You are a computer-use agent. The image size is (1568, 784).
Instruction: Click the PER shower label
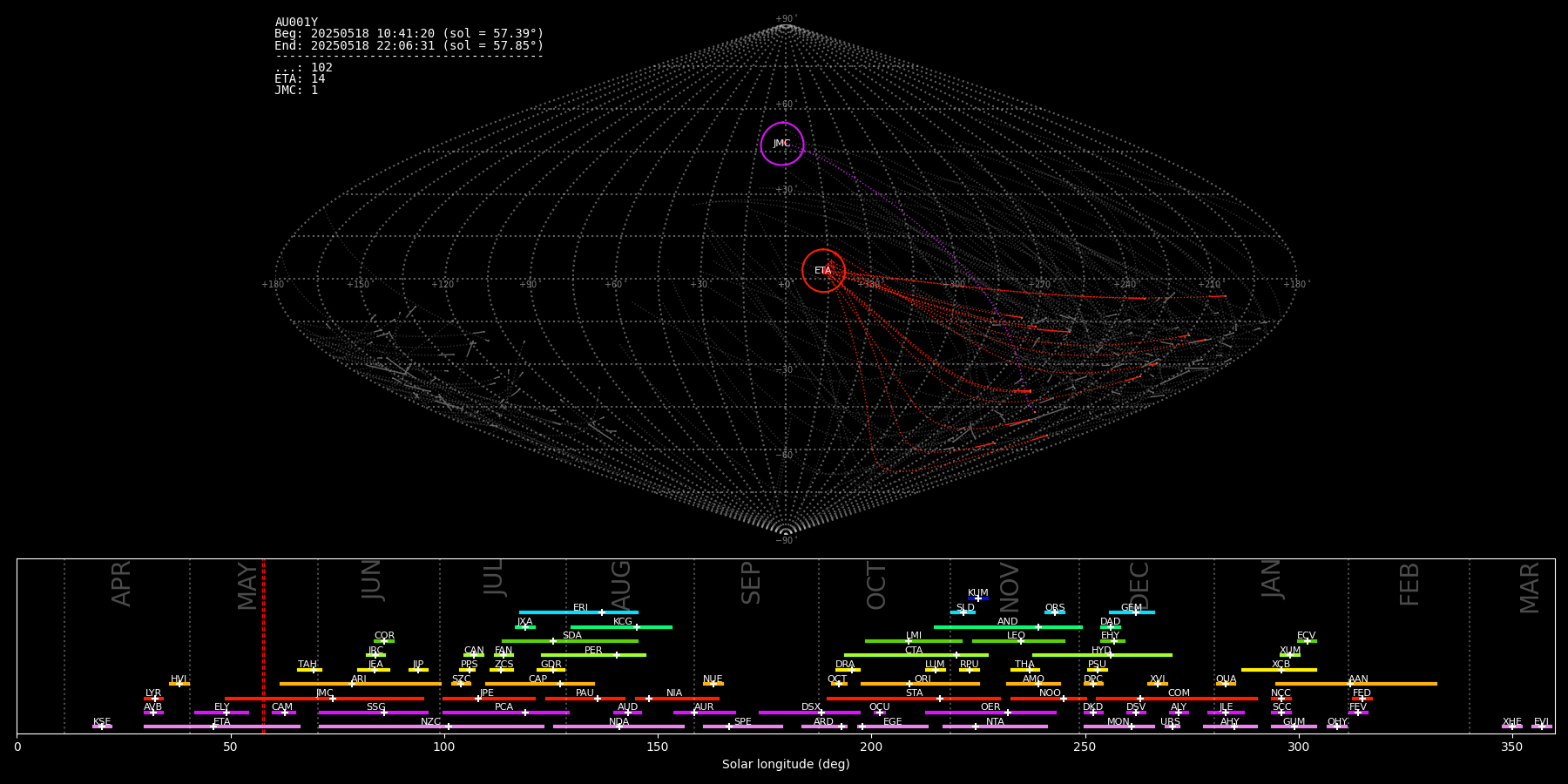point(593,651)
